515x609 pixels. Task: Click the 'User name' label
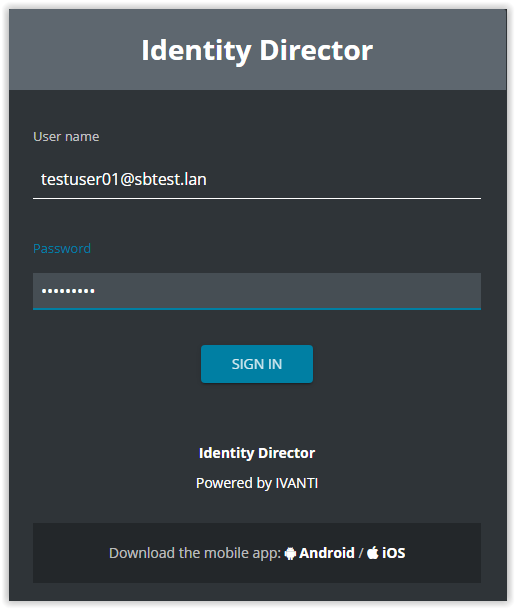pyautogui.click(x=66, y=137)
